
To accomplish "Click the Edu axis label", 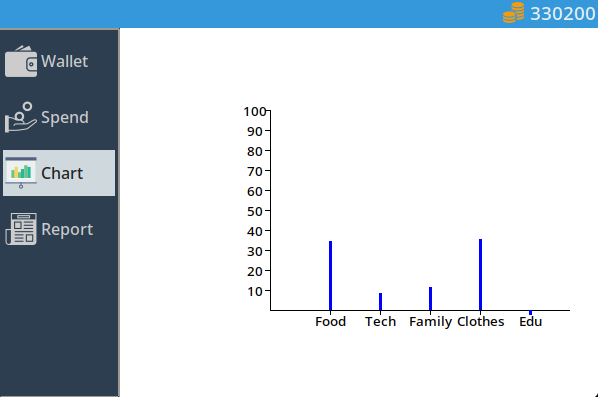I will tap(530, 321).
